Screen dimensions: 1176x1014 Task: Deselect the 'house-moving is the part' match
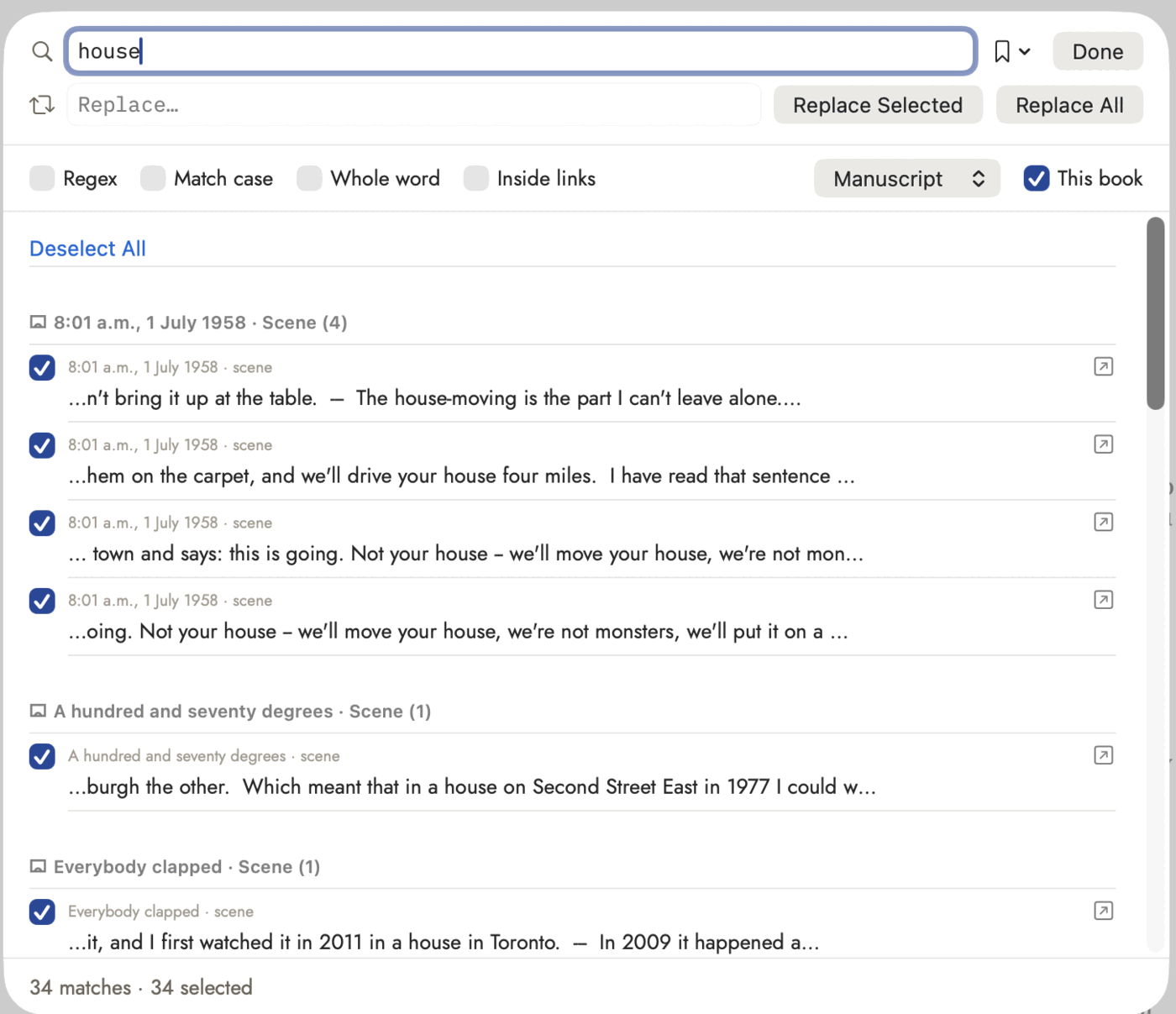(x=42, y=368)
